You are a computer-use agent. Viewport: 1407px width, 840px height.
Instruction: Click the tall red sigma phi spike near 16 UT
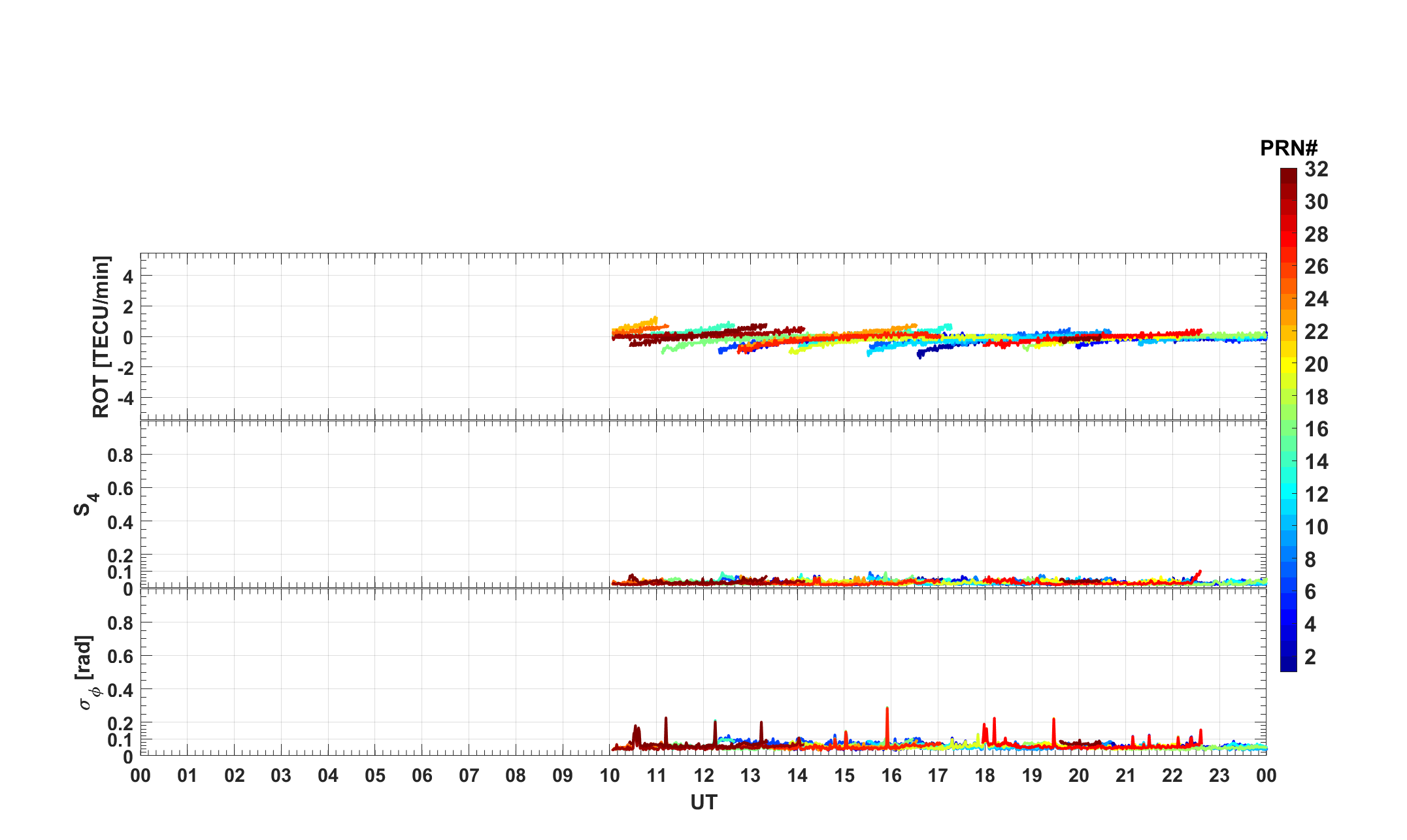pos(887,719)
